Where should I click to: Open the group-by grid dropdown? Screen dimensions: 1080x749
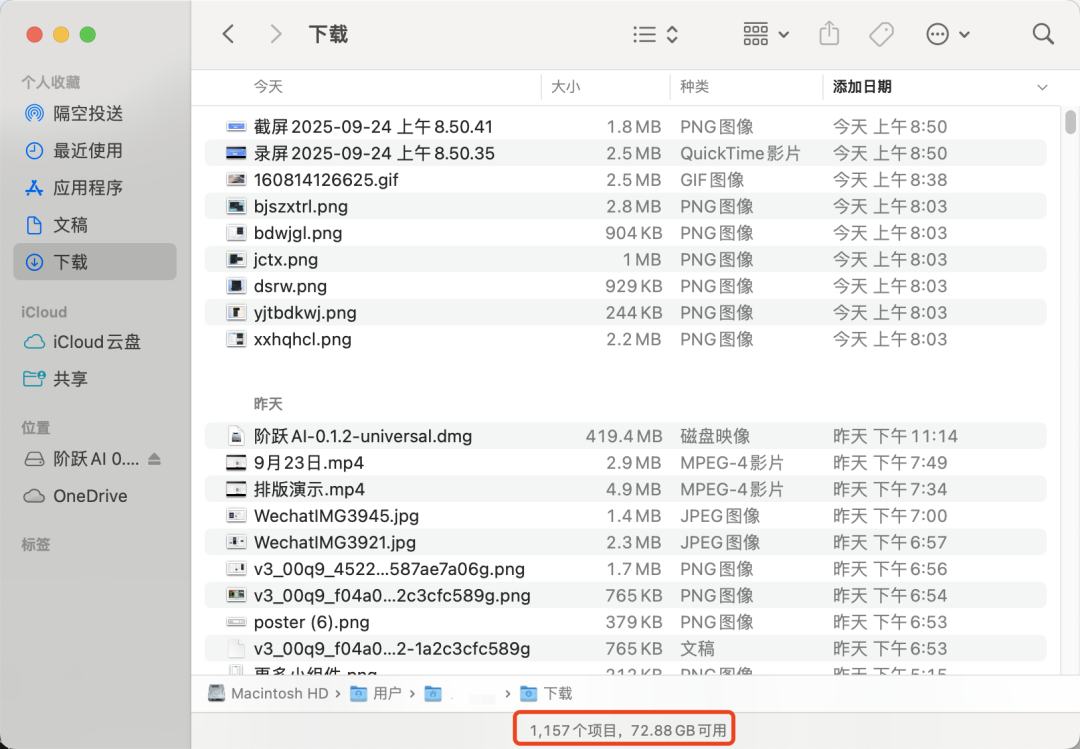point(766,34)
